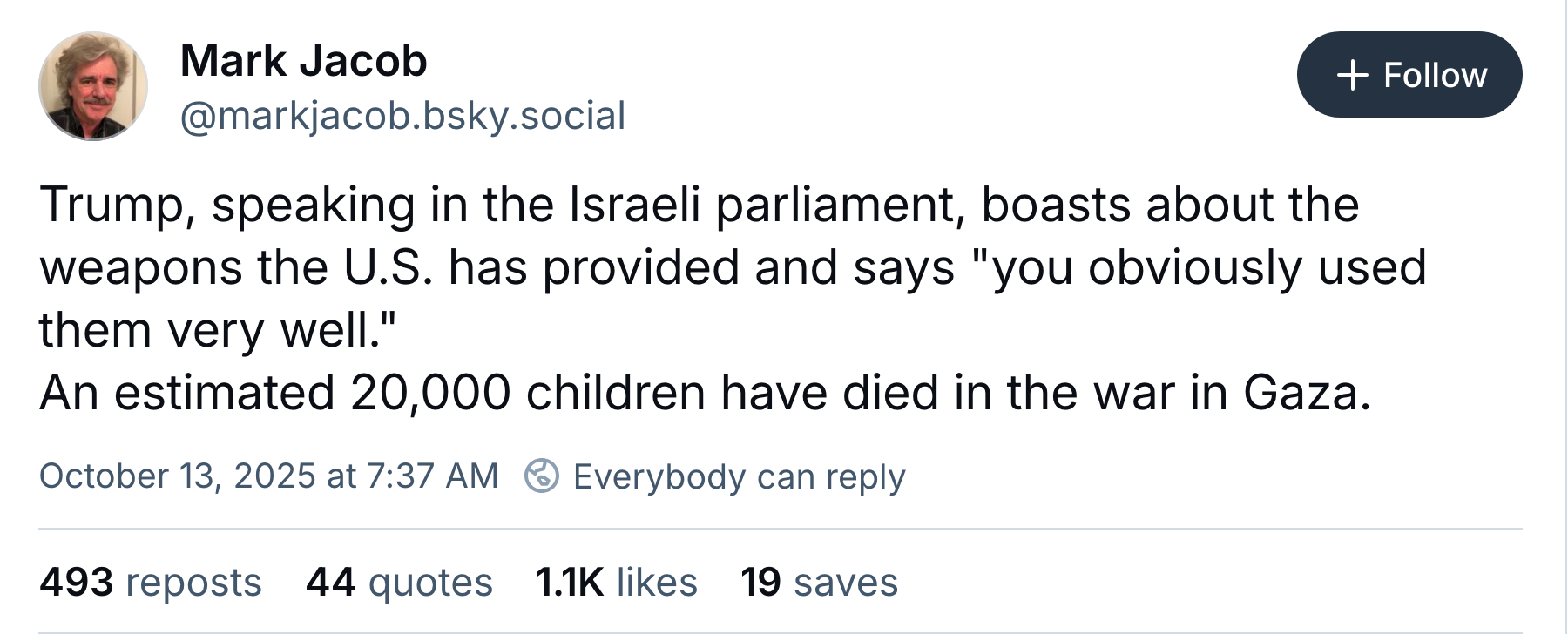1568x634 pixels.
Task: Open Mark Jacob's profile avatar photo
Action: pyautogui.click(x=93, y=86)
